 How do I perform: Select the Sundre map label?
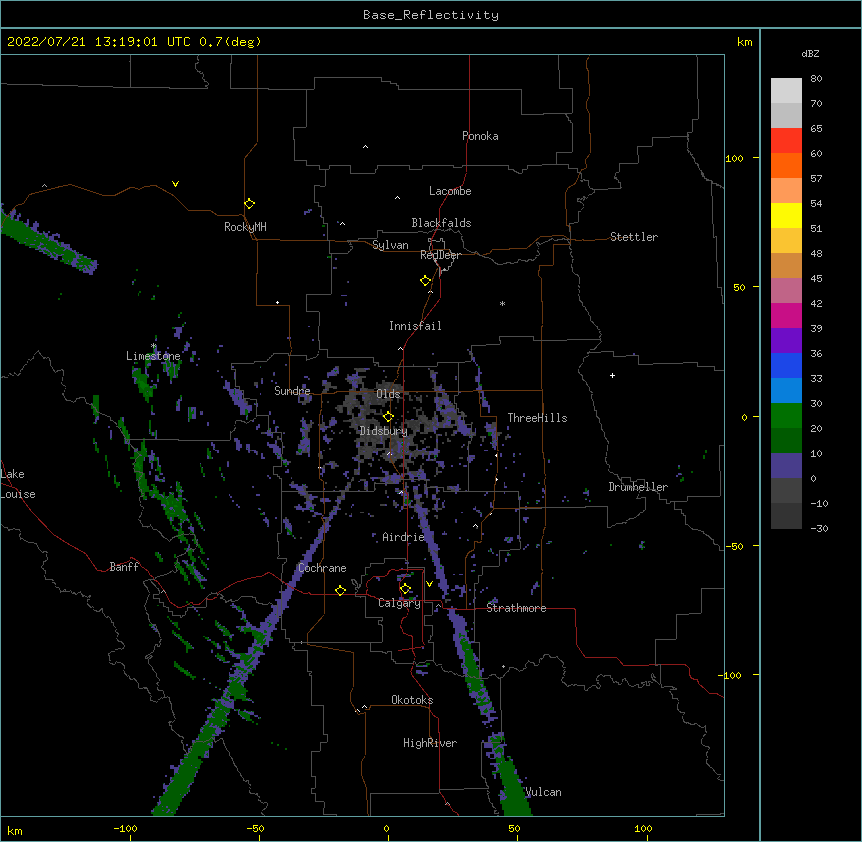click(x=292, y=391)
